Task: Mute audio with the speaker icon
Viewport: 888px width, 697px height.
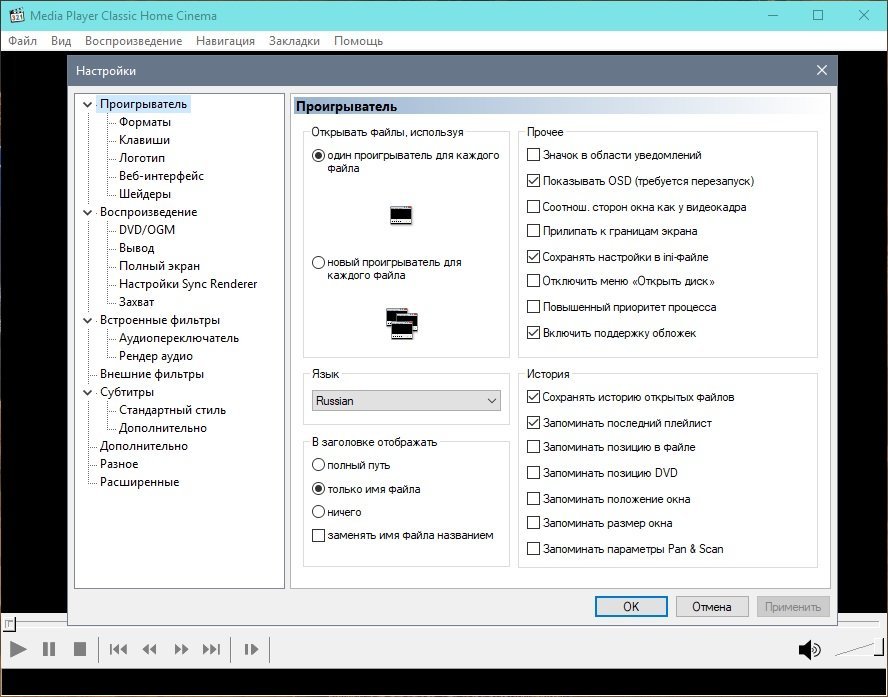Action: (x=808, y=650)
